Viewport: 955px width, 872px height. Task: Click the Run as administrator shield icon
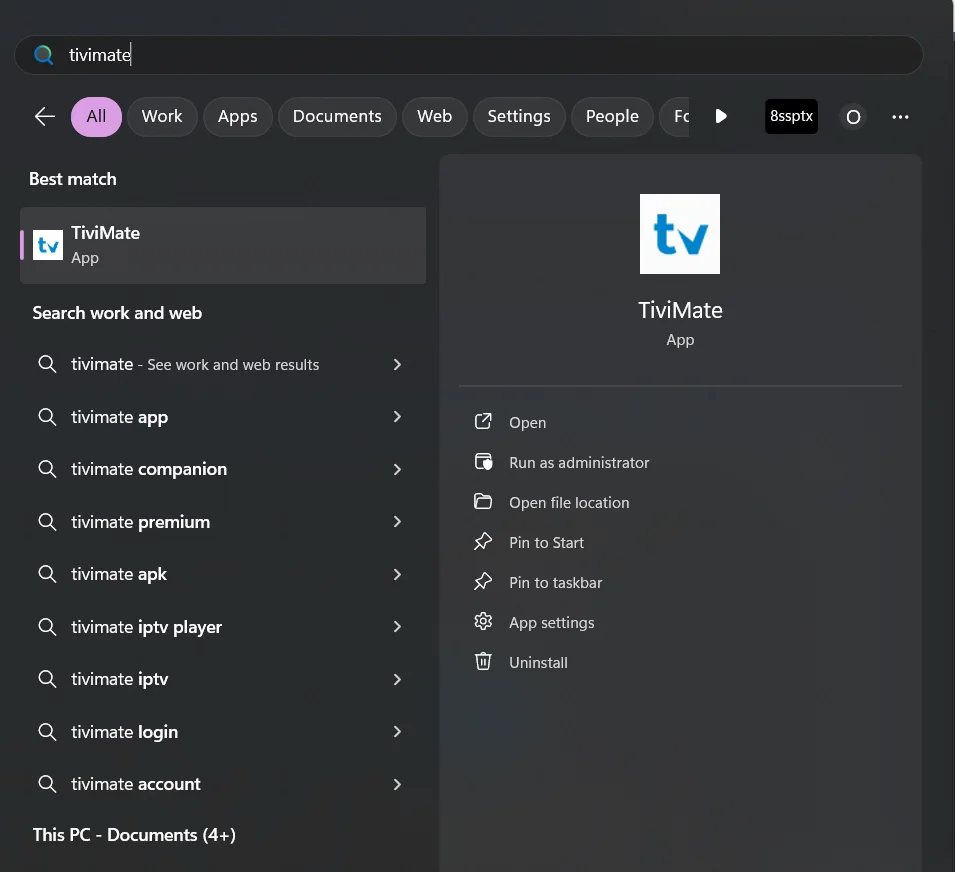coord(483,462)
